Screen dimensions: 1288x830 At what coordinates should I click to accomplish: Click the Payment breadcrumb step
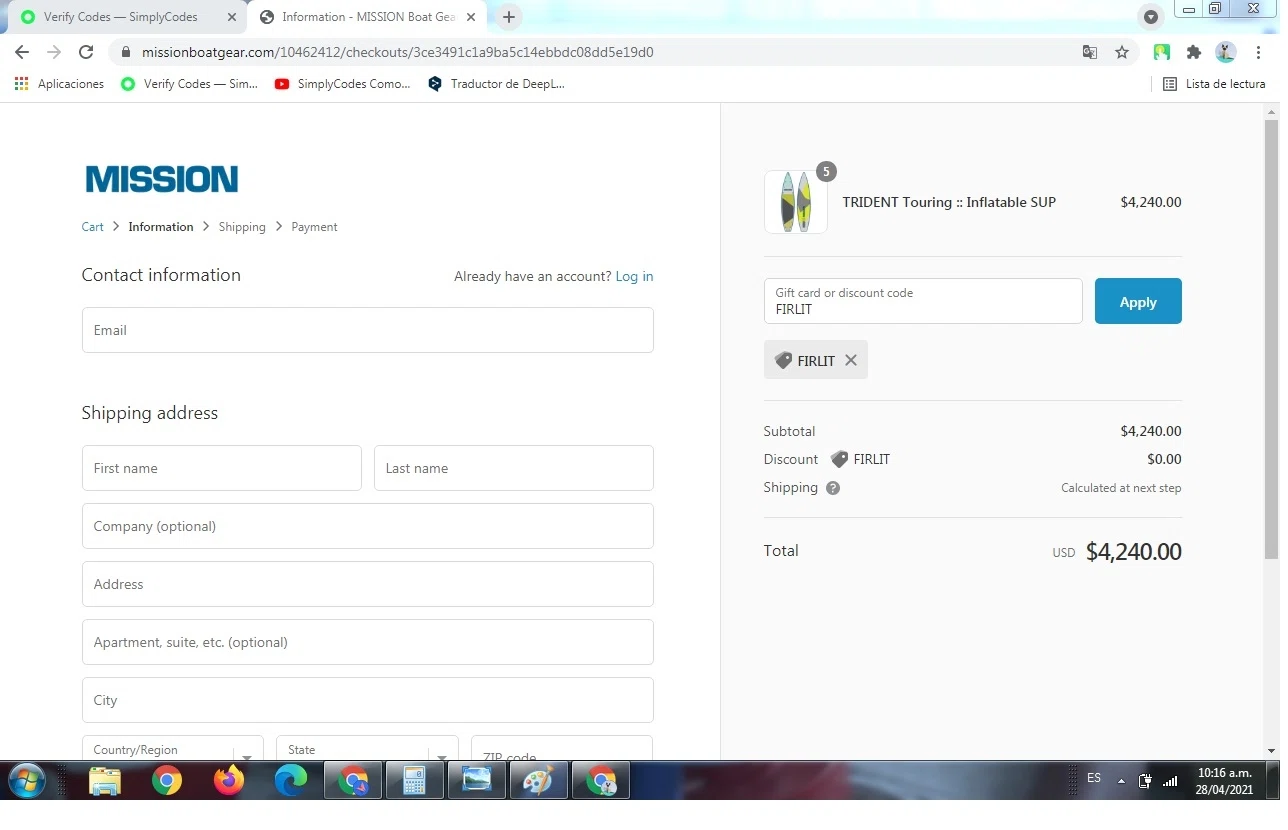point(314,227)
